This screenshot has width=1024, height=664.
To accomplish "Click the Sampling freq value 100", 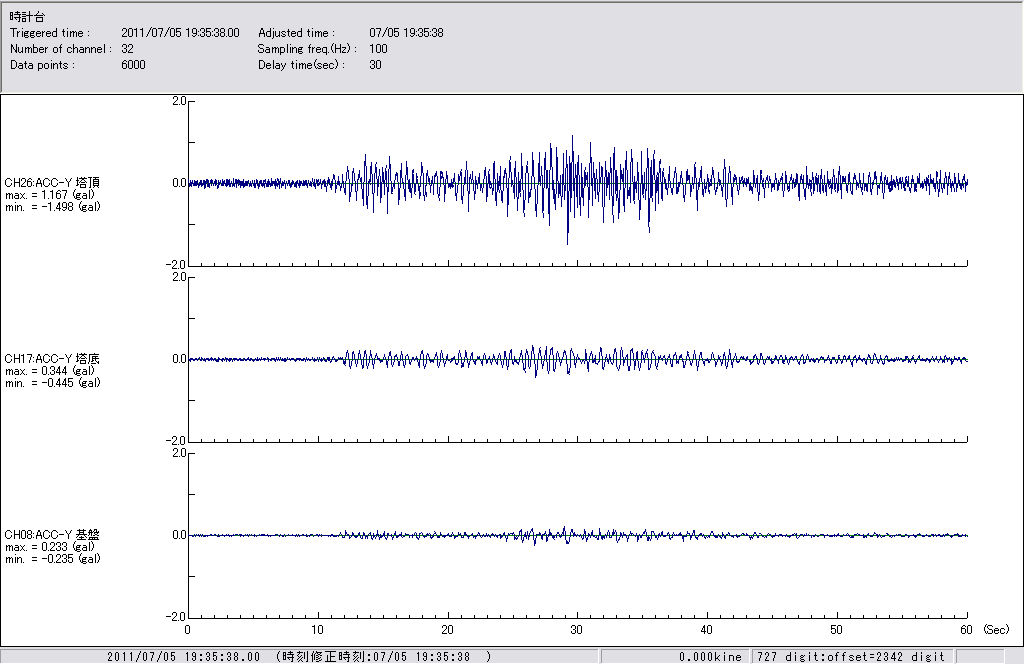I will point(378,49).
